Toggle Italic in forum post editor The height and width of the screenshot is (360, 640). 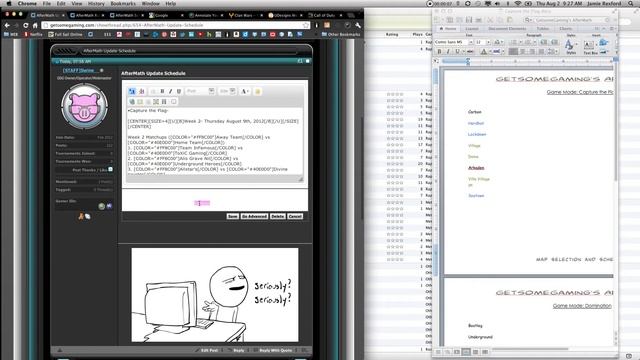(x=170, y=91)
